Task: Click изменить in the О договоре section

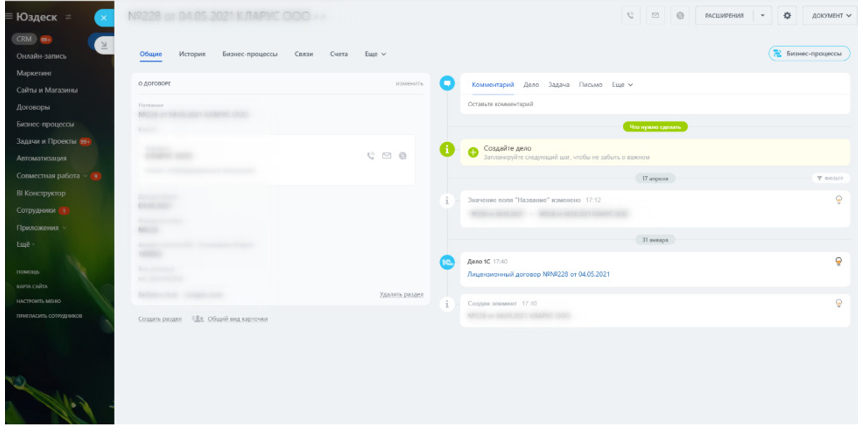Action: (x=409, y=84)
